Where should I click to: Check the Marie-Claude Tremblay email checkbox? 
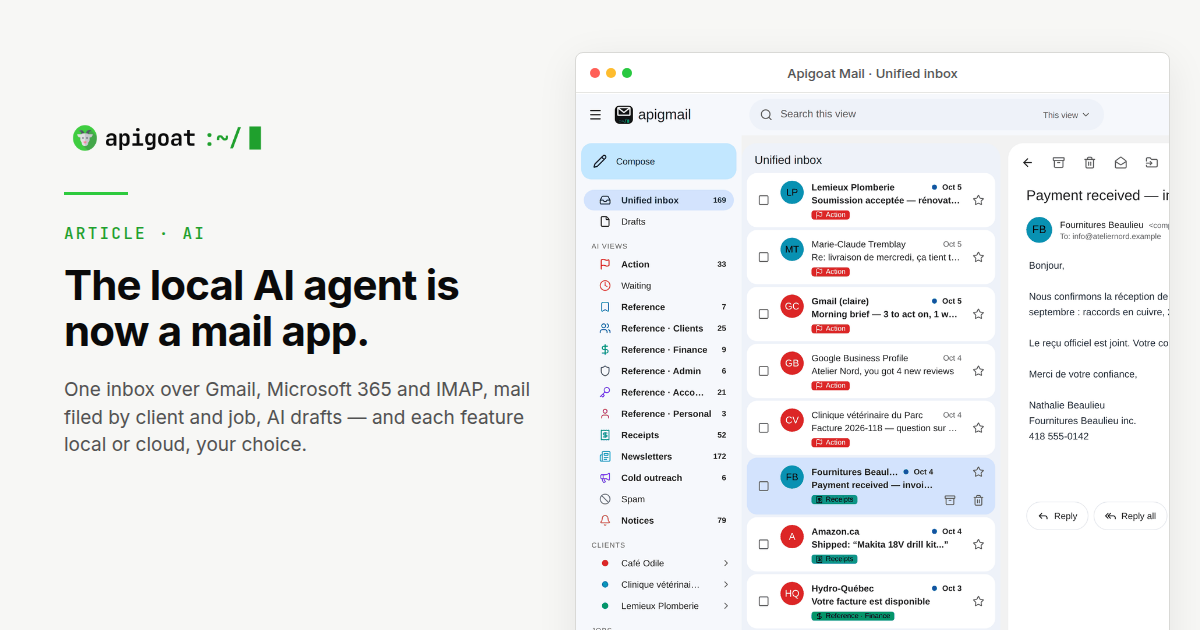[x=764, y=257]
